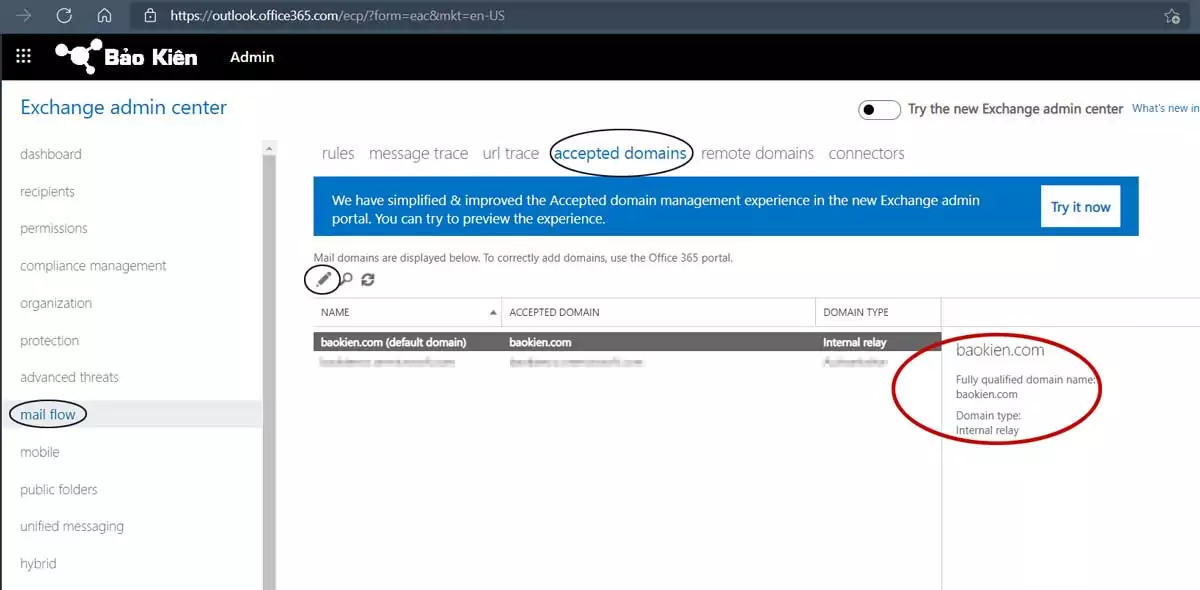Image resolution: width=1200 pixels, height=590 pixels.
Task: Go to browser home page
Action: (x=104, y=16)
